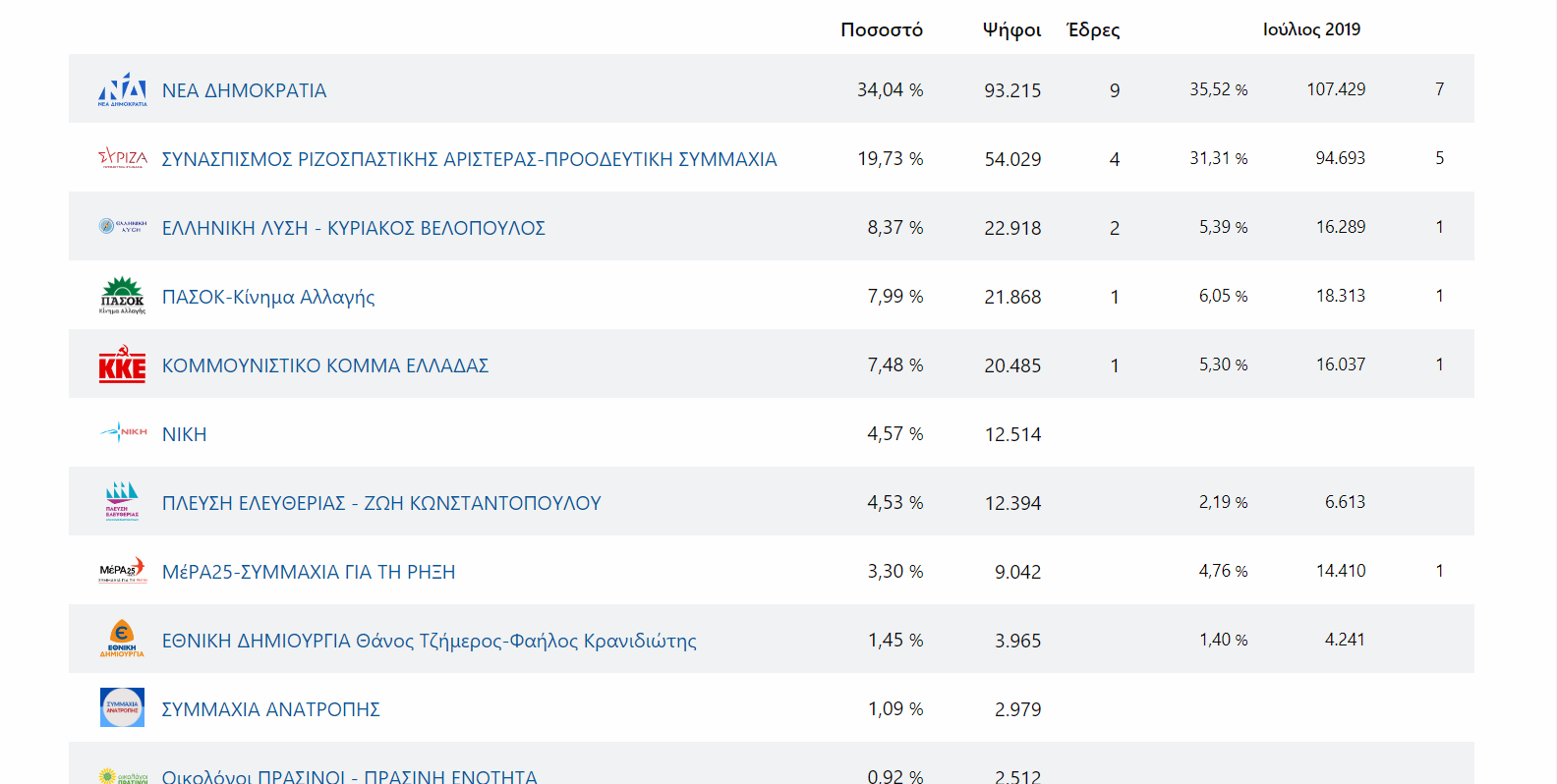Click the Ethniki Dimiourgia orange logo
This screenshot has width=1557, height=784.
[122, 639]
